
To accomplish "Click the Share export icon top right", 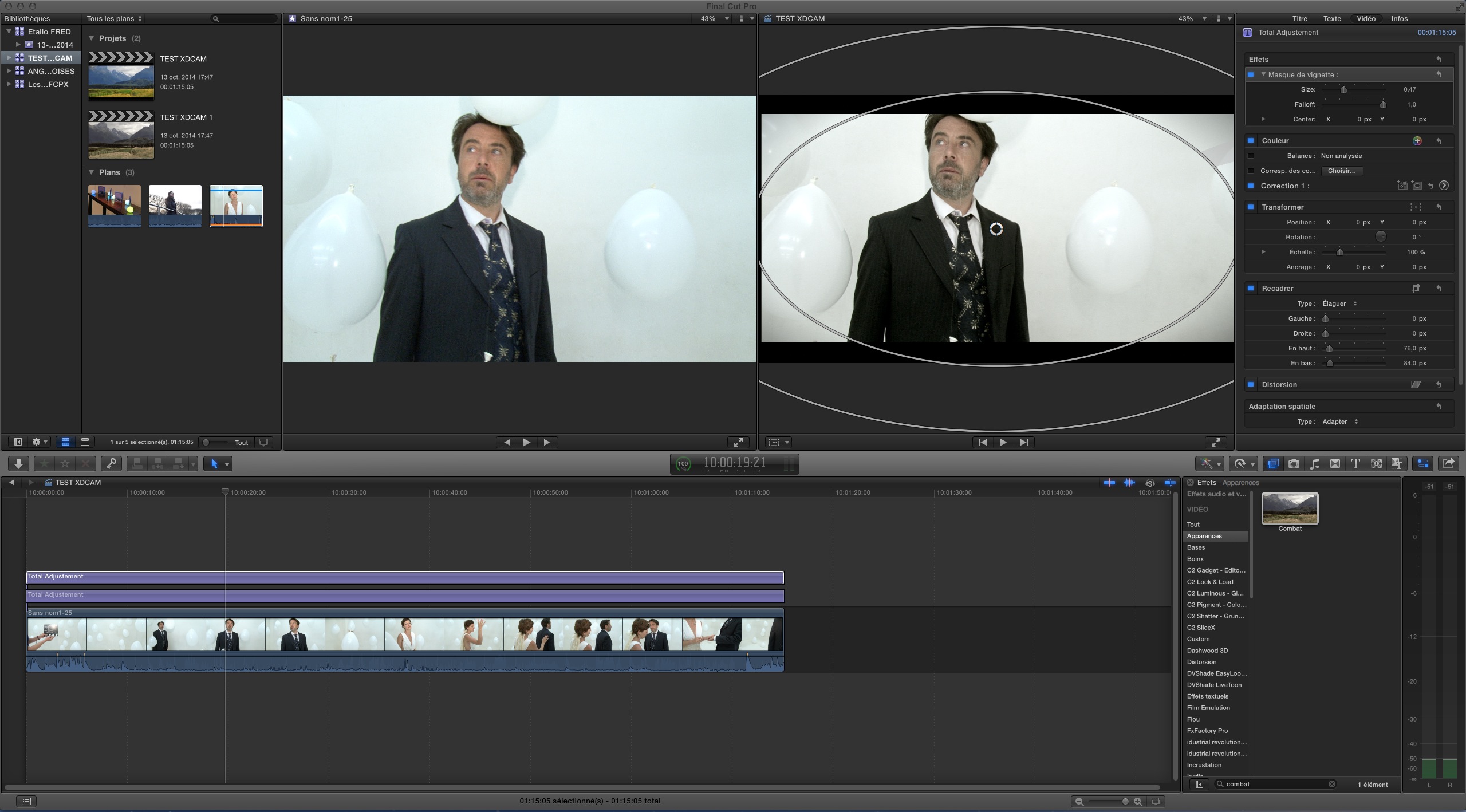I will click(x=1449, y=463).
